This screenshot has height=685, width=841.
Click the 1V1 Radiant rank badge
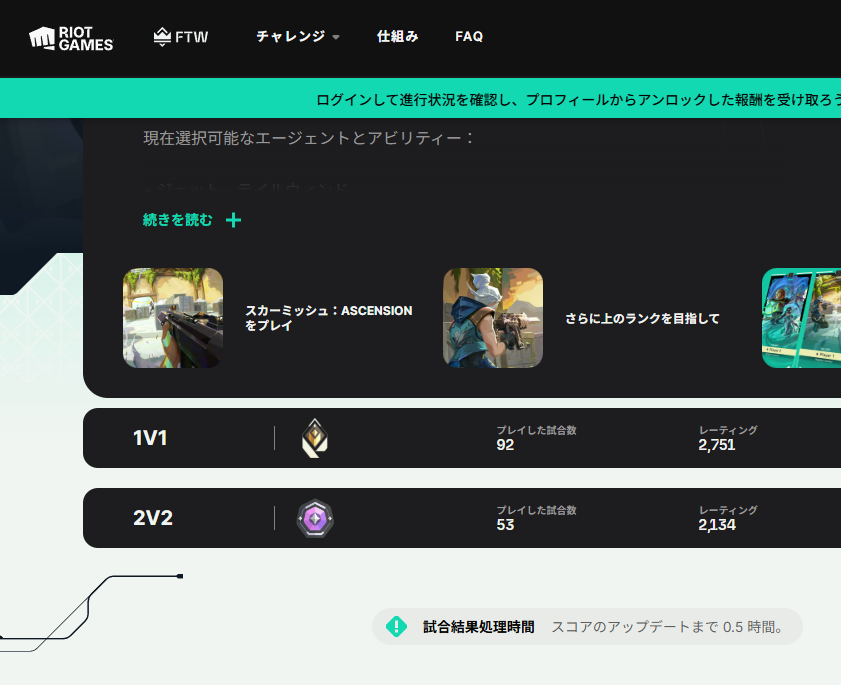pos(315,438)
